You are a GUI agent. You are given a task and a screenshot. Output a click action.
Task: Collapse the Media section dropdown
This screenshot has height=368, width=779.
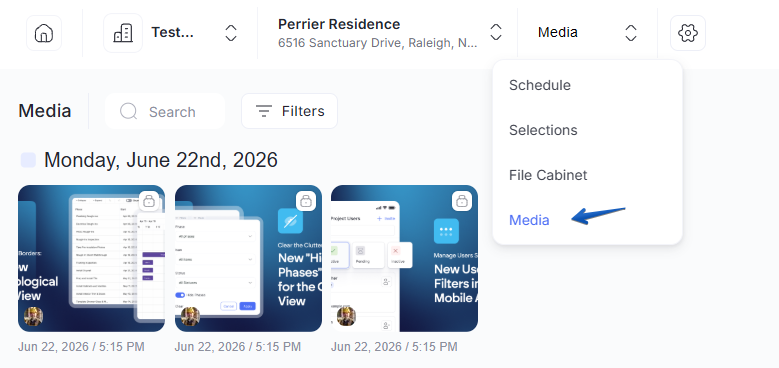(x=630, y=33)
